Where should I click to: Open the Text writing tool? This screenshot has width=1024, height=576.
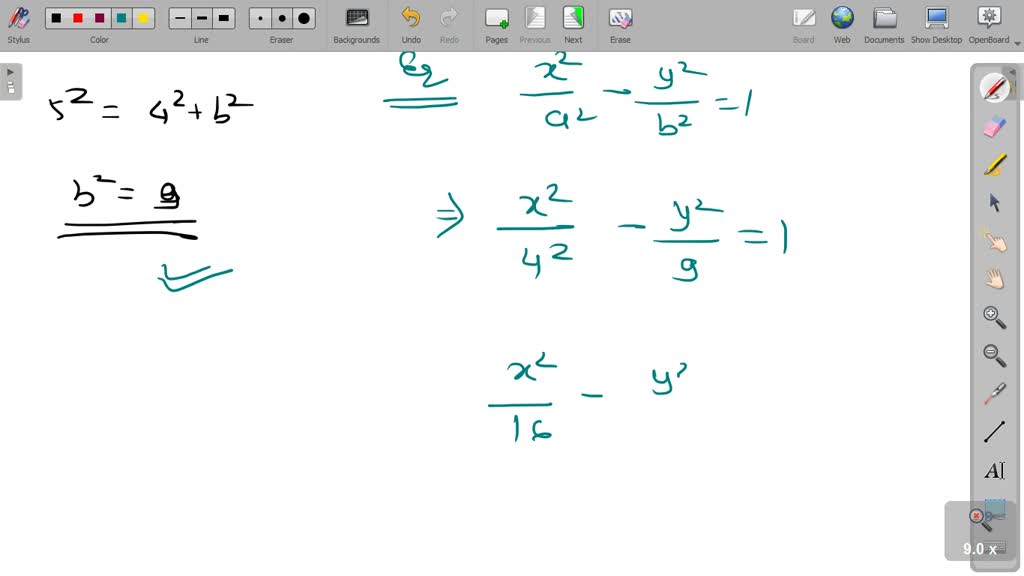[x=994, y=470]
